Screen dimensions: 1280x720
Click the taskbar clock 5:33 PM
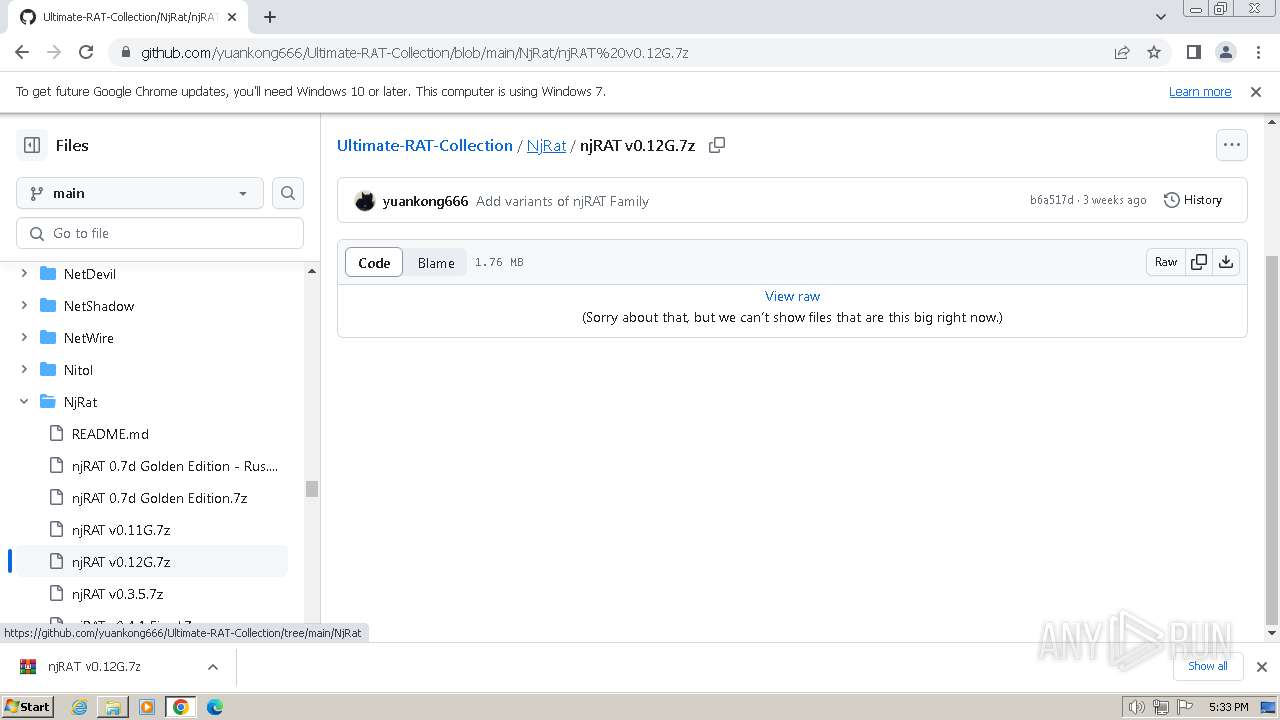pyautogui.click(x=1228, y=707)
